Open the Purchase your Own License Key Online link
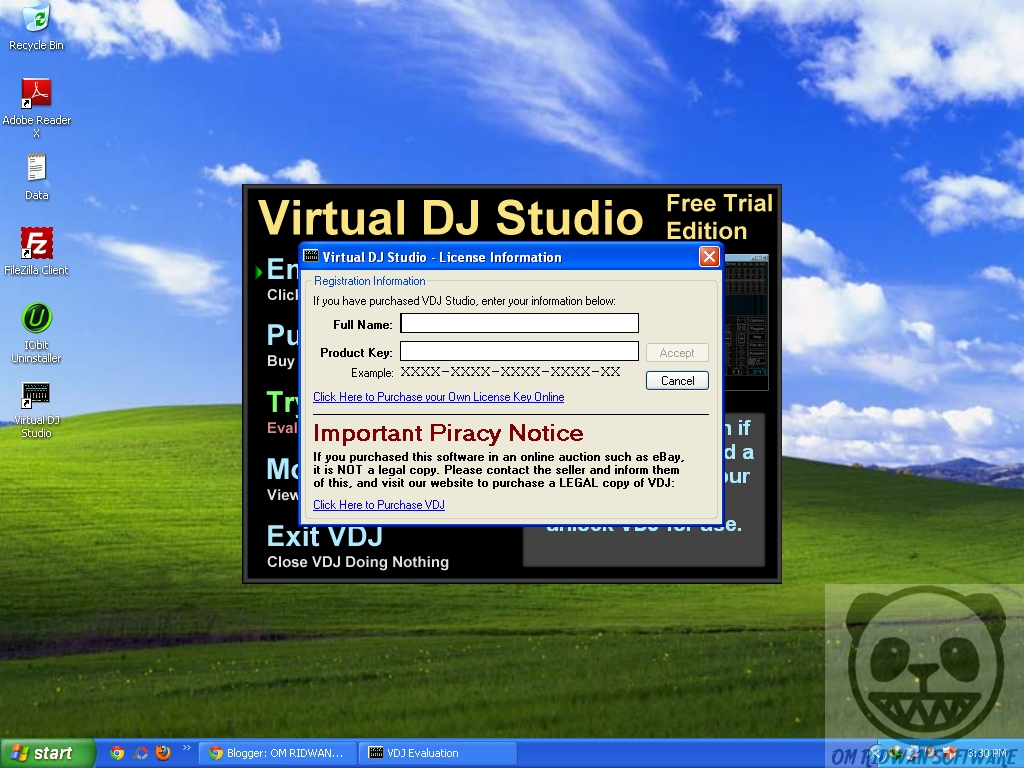Viewport: 1024px width, 768px height. [438, 397]
